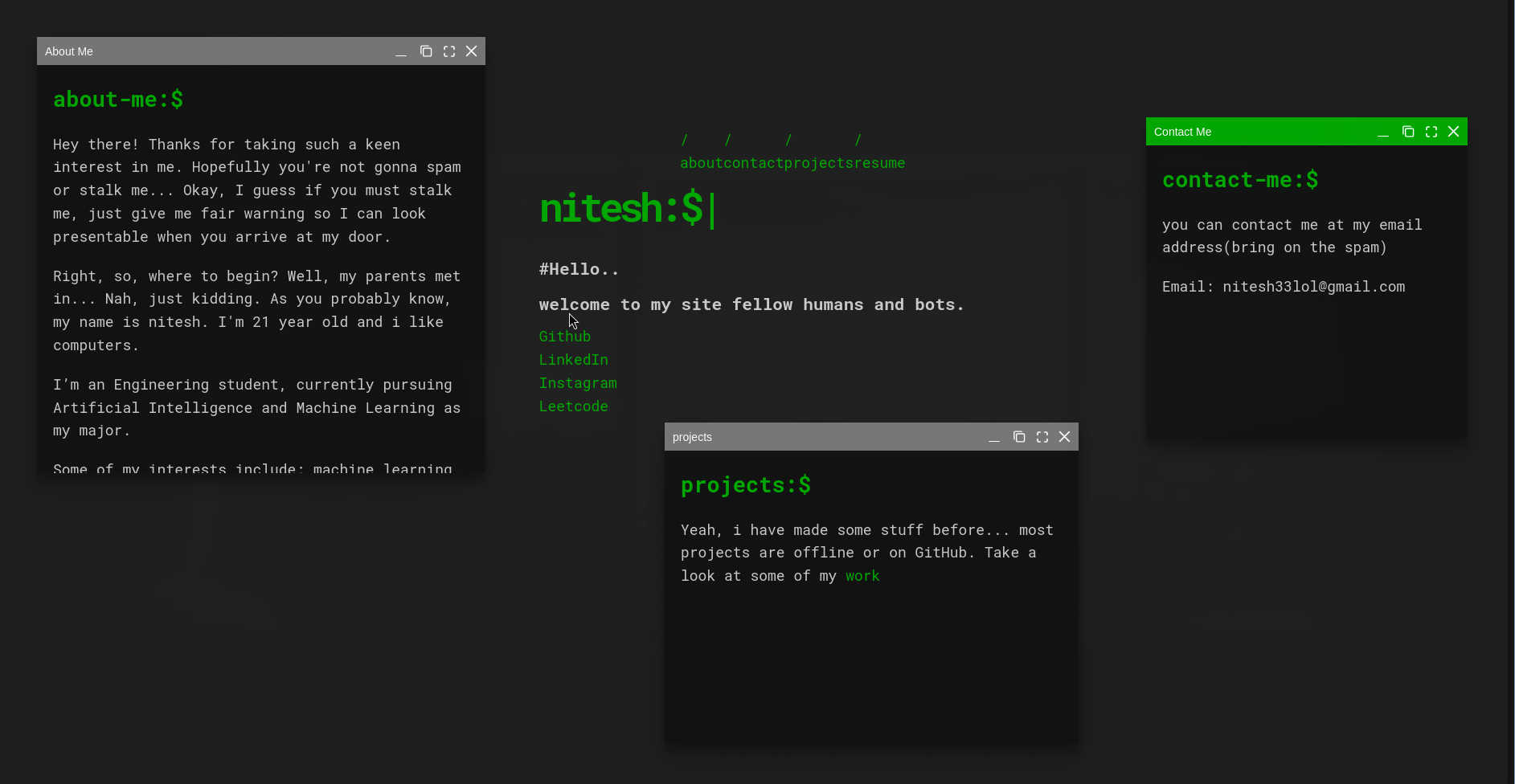Maximize the projects window

click(1042, 436)
